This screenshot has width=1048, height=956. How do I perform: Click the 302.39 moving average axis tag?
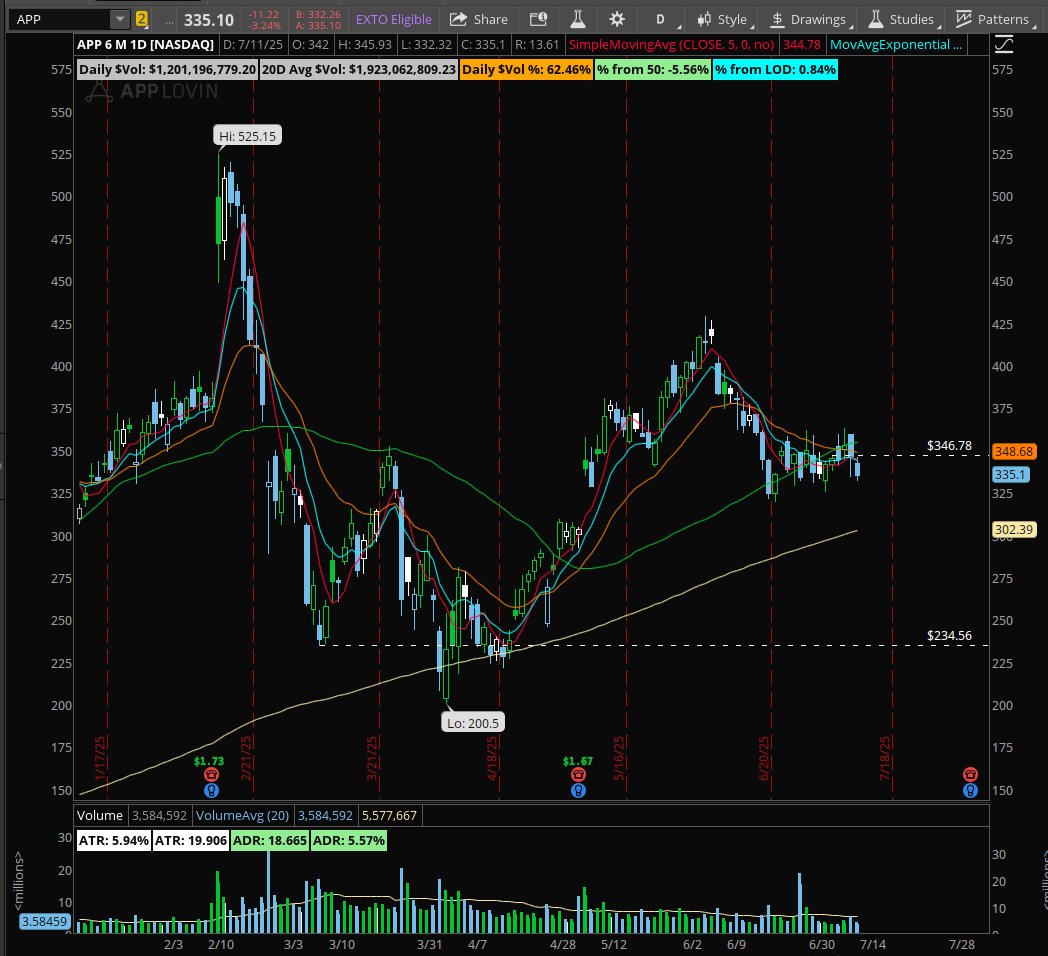[x=1014, y=529]
